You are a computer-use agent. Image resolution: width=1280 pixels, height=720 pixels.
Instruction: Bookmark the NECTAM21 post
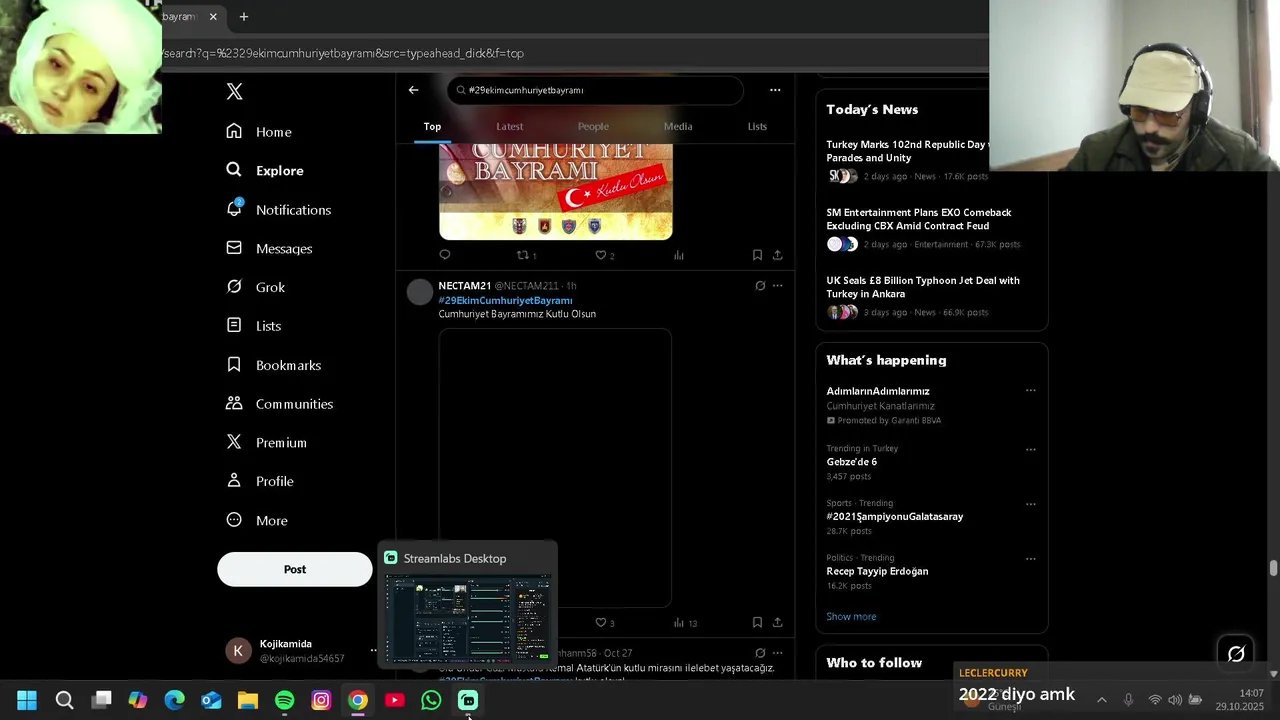[757, 623]
